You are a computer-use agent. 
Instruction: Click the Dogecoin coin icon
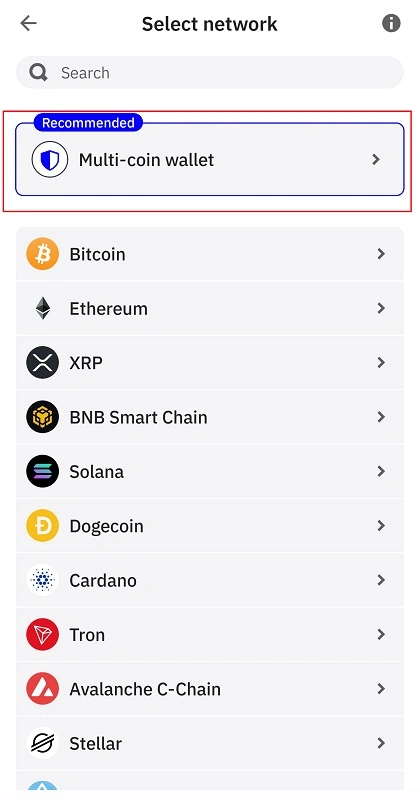(x=42, y=526)
